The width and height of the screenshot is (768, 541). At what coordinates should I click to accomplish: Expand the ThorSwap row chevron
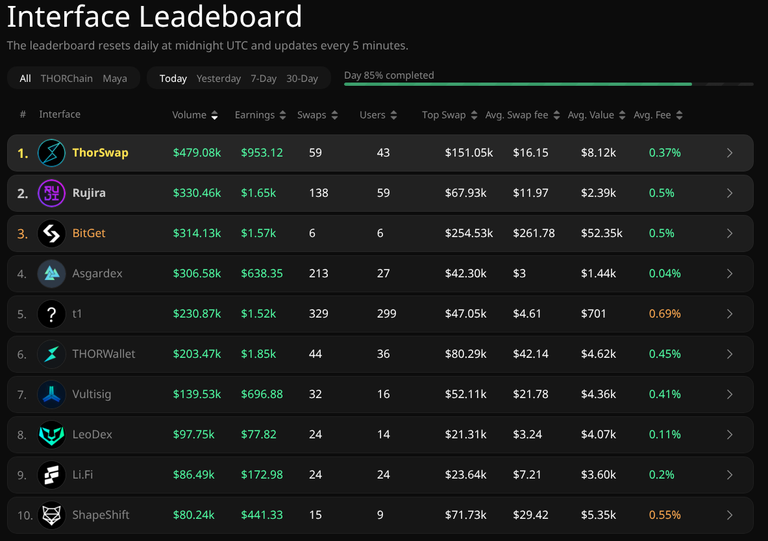(730, 153)
